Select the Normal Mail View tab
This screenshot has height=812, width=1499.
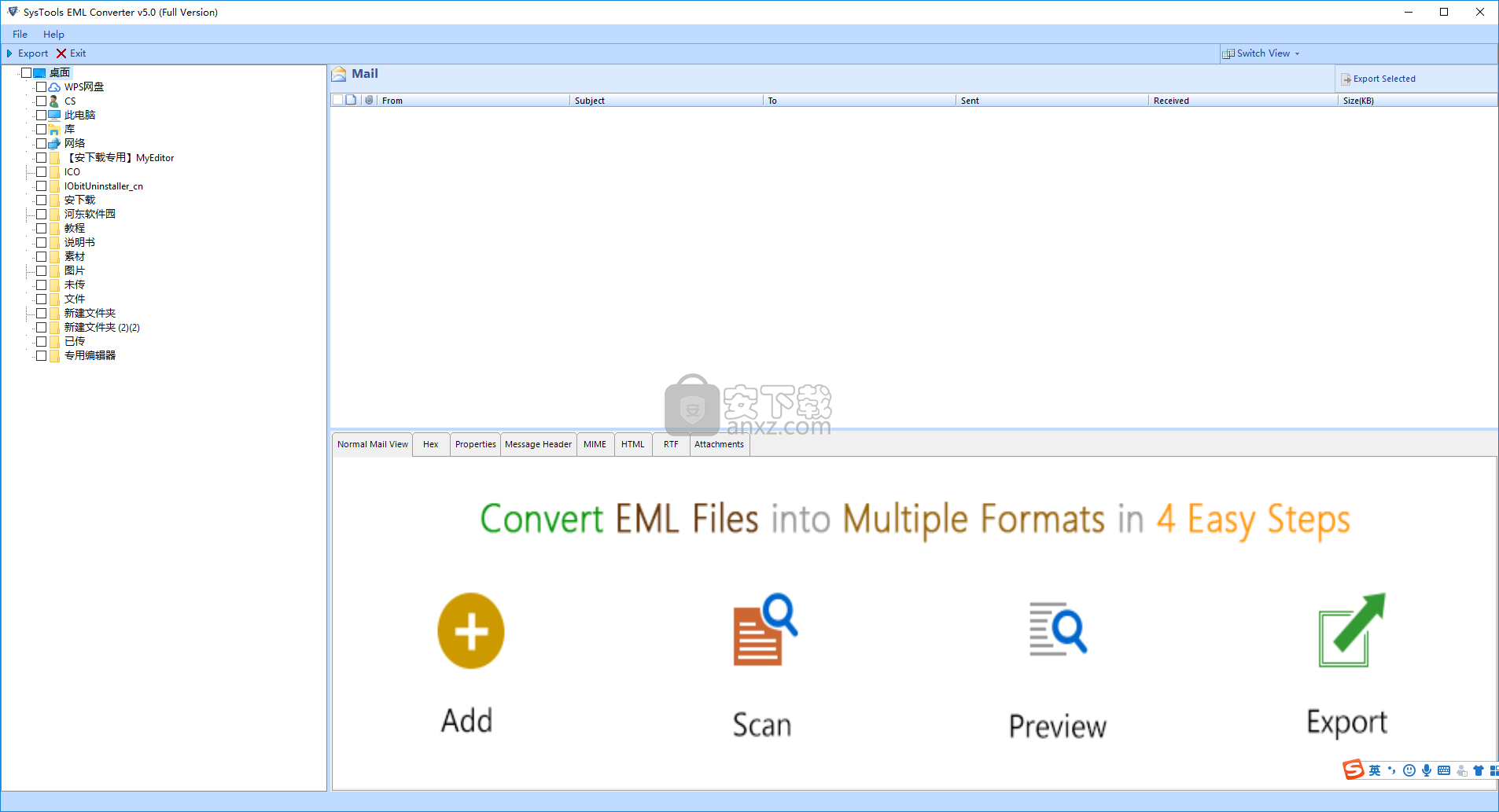(x=373, y=444)
